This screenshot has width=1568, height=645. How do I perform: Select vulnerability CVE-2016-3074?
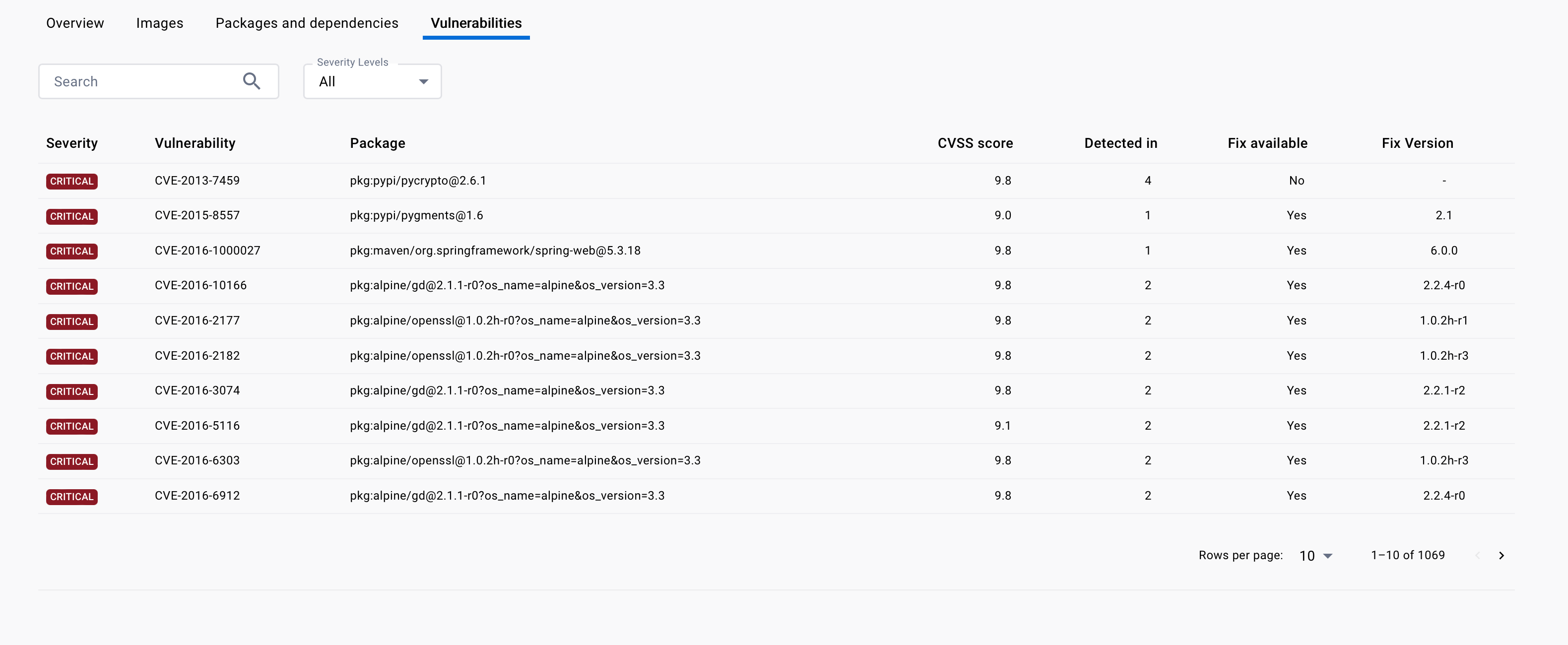[x=197, y=390]
